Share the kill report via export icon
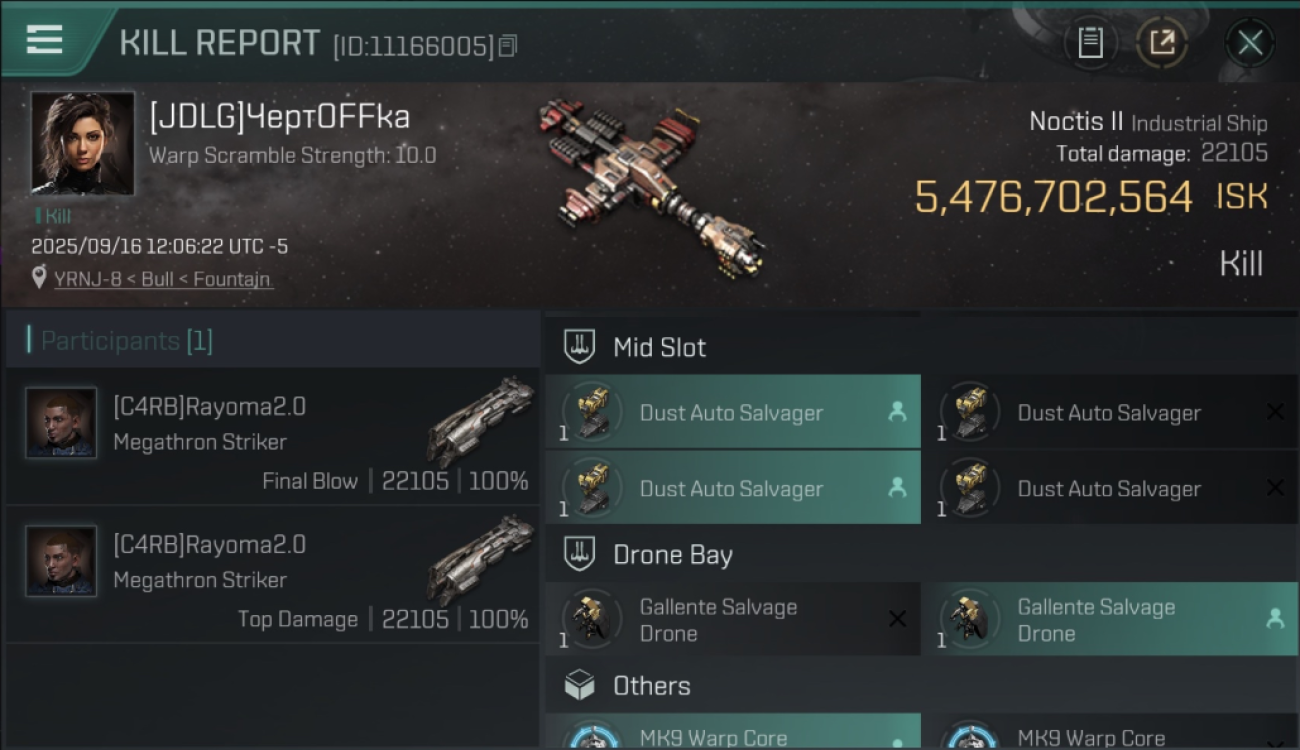This screenshot has width=1300, height=750. 1162,43
